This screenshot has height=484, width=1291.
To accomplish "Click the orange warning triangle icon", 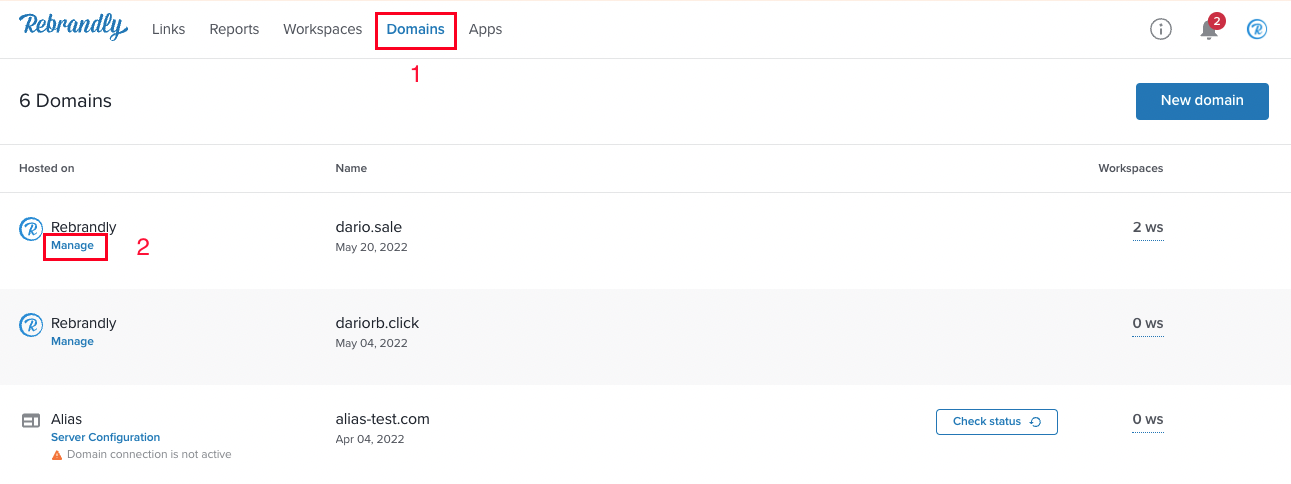I will 57,454.
